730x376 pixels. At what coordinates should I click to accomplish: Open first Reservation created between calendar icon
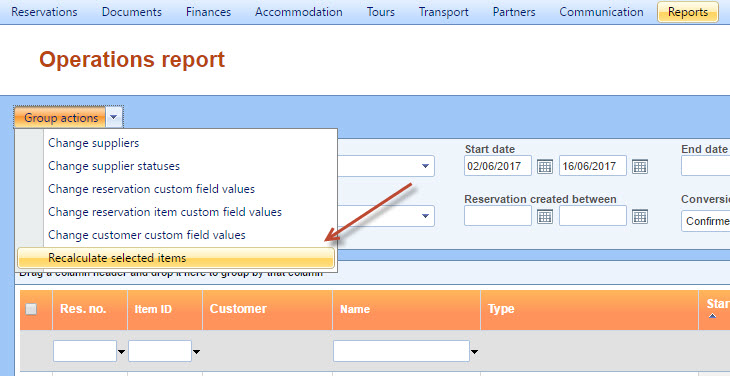coord(545,216)
